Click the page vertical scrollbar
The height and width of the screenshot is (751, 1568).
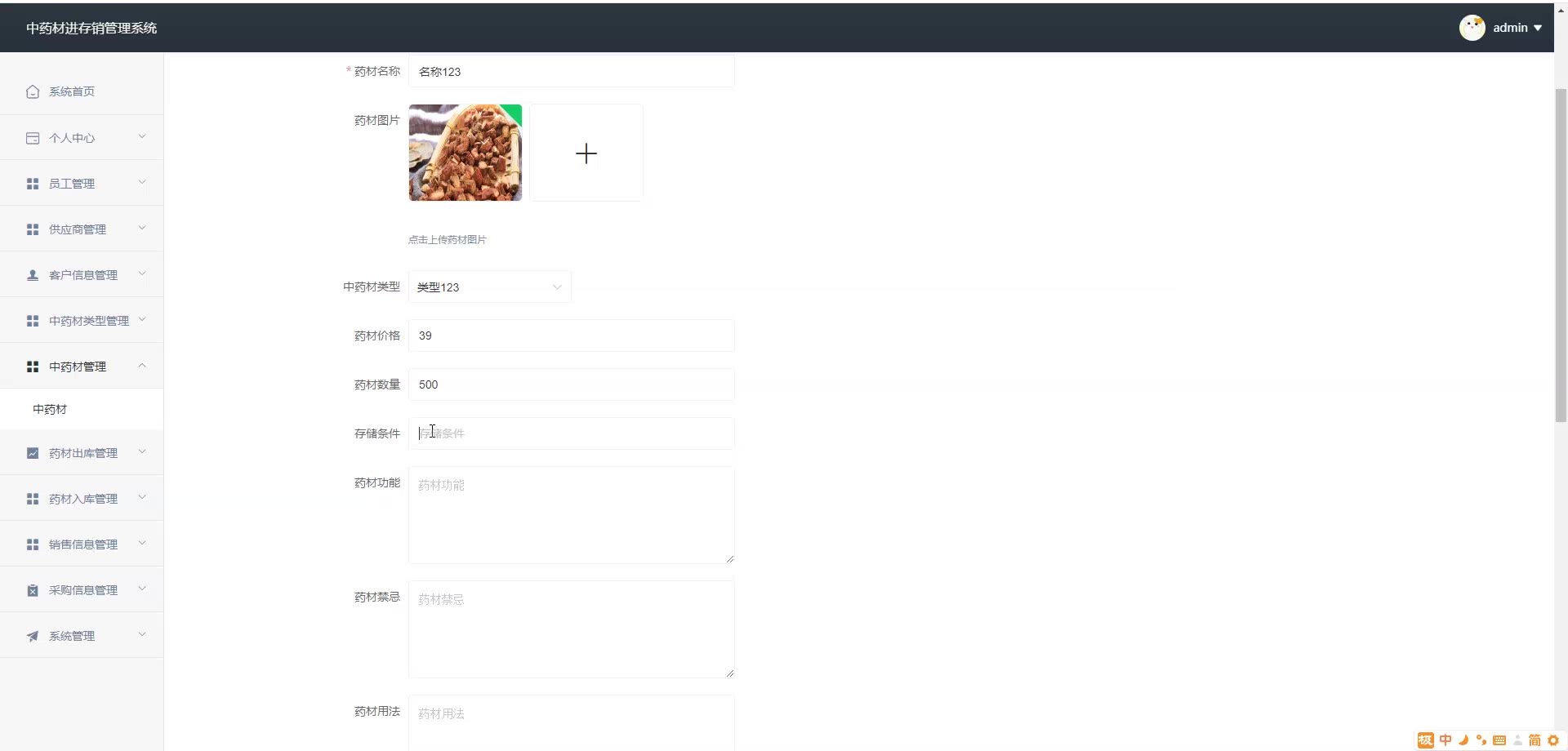coord(1561,255)
